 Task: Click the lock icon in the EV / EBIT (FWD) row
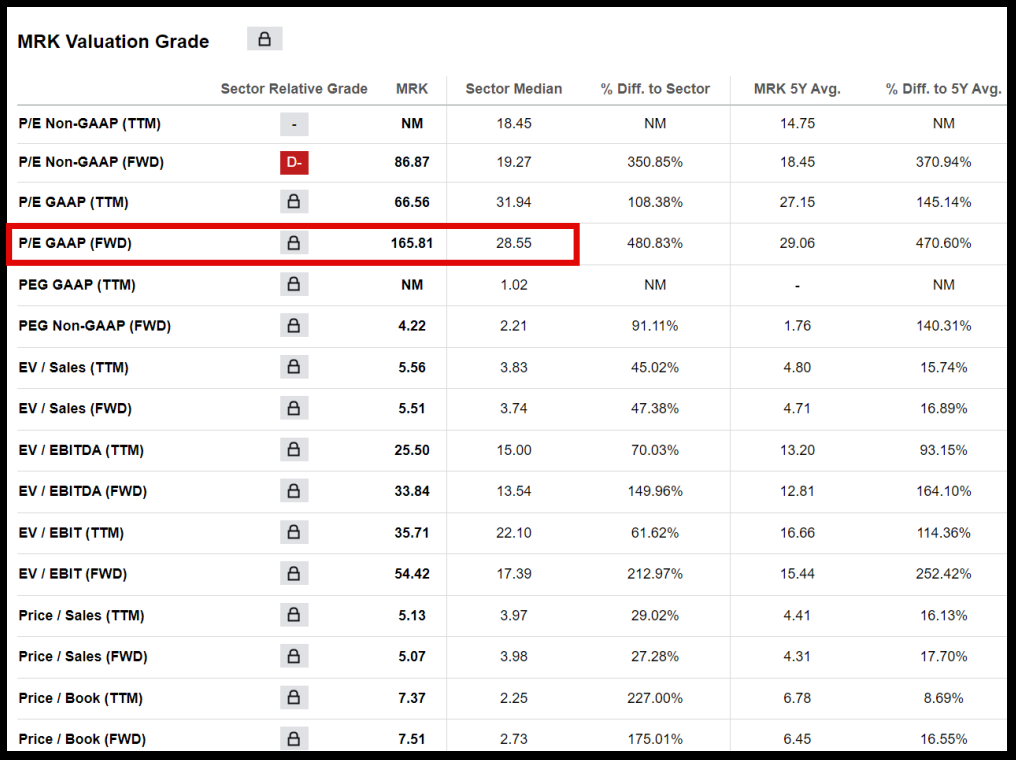pyautogui.click(x=294, y=573)
